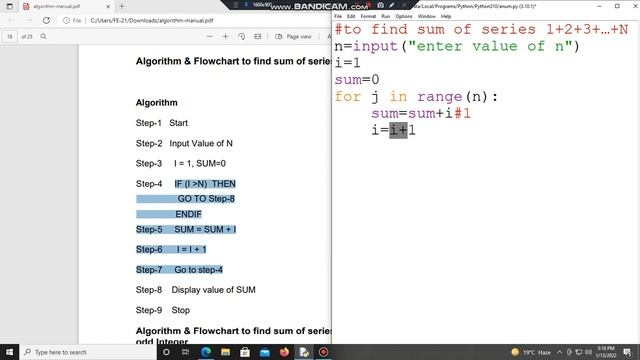Zoom in the PDF view
The width and height of the screenshot is (640, 360).
[225, 36]
